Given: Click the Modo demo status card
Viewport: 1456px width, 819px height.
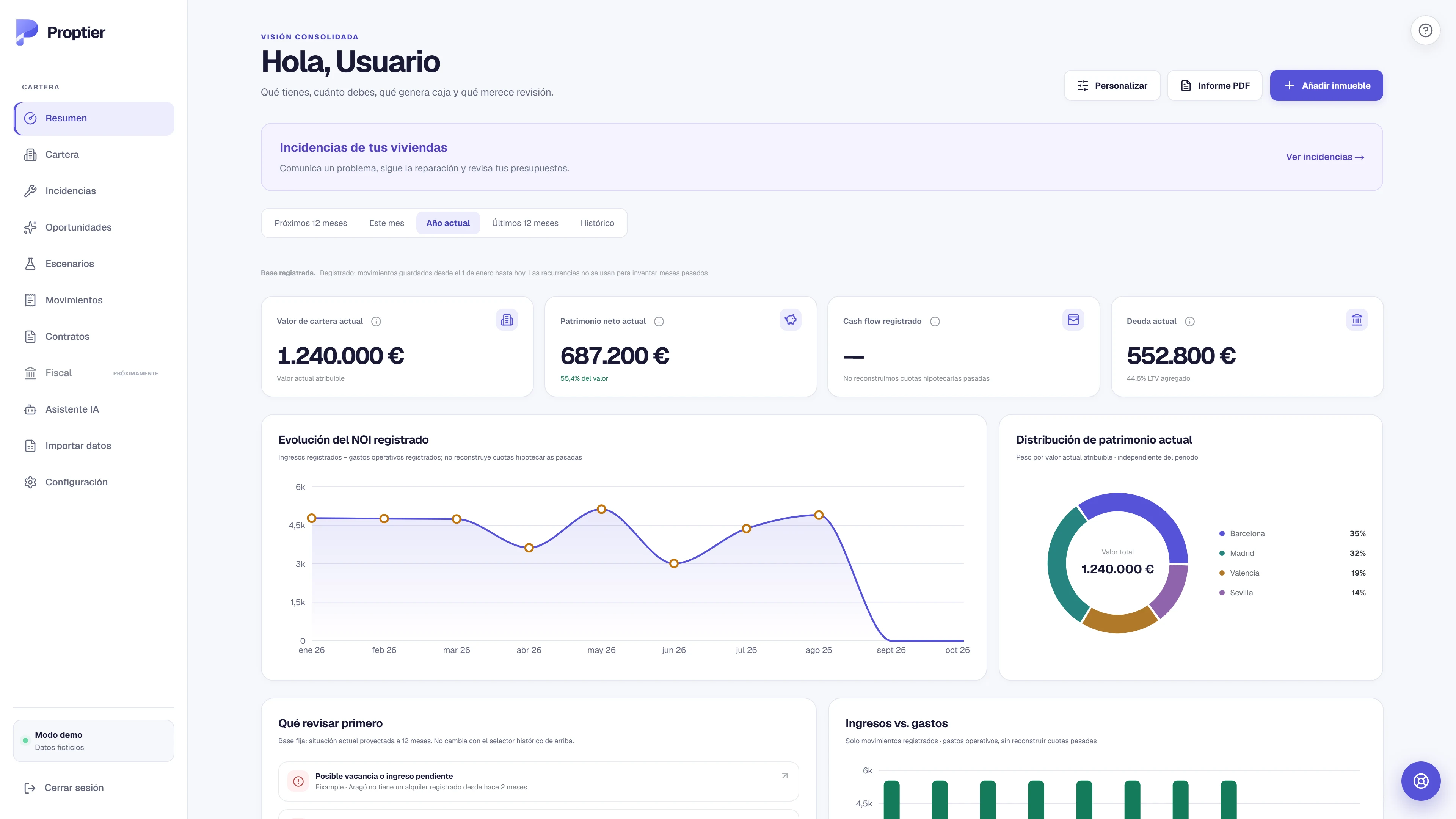Looking at the screenshot, I should 94,741.
